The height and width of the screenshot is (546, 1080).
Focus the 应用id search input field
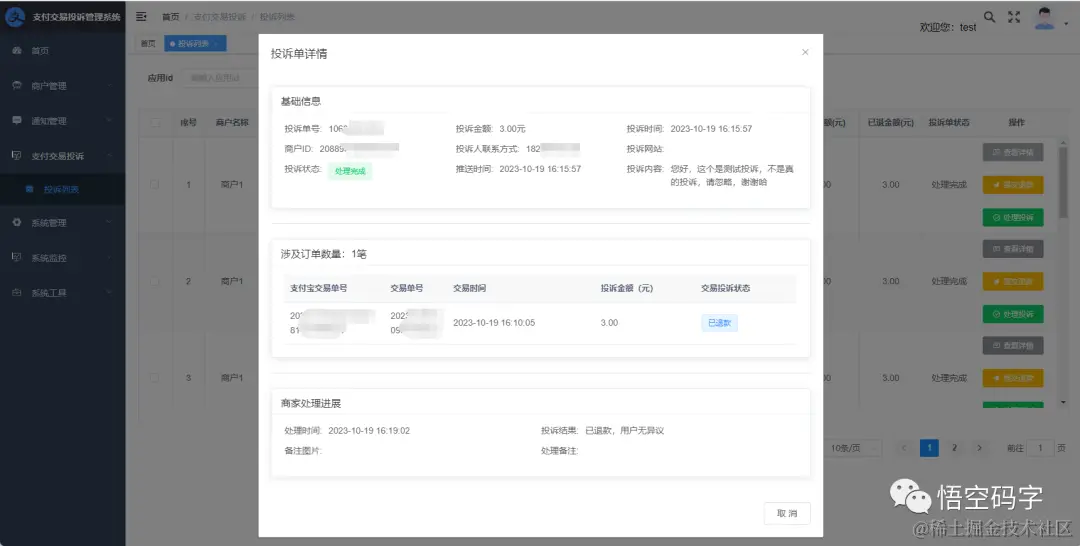coord(220,78)
